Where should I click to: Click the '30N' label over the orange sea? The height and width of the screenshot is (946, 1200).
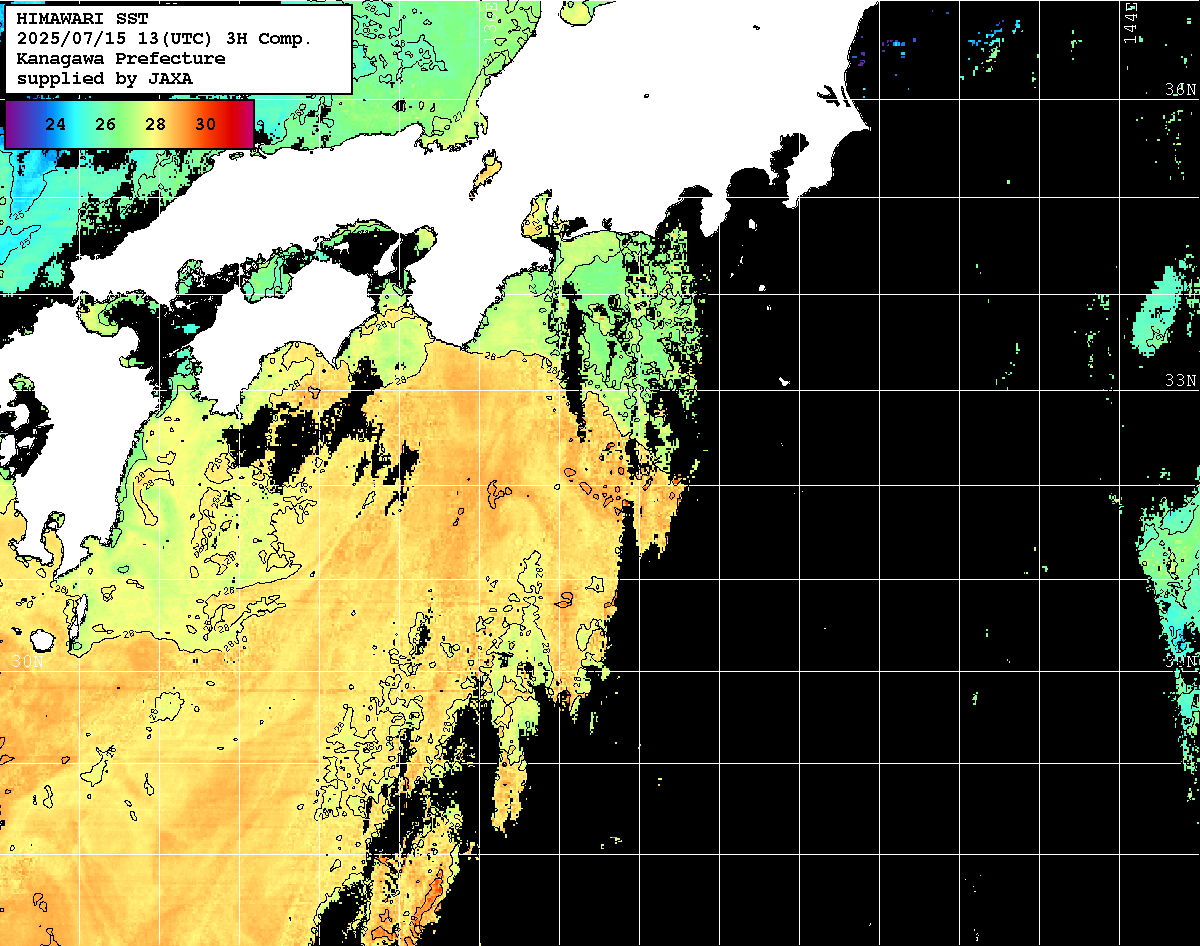[x=28, y=662]
